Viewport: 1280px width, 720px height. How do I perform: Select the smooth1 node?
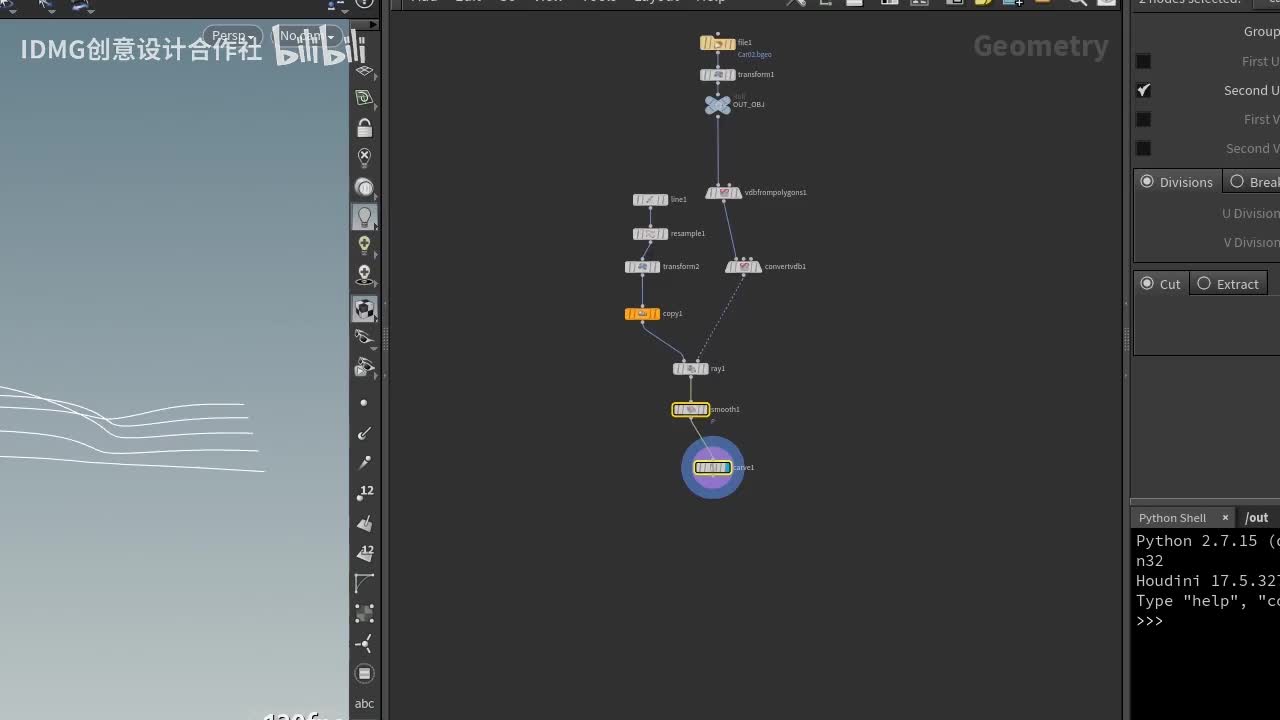pos(690,410)
